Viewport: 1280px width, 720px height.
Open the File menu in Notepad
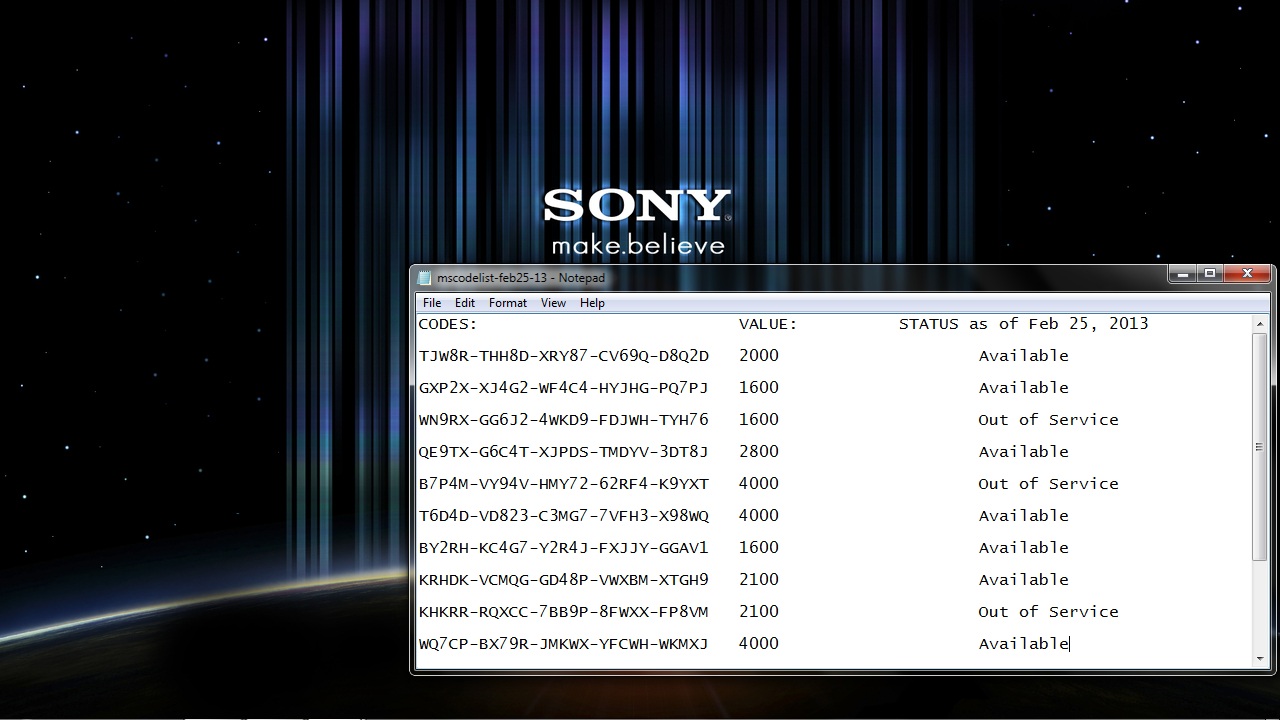pyautogui.click(x=432, y=303)
